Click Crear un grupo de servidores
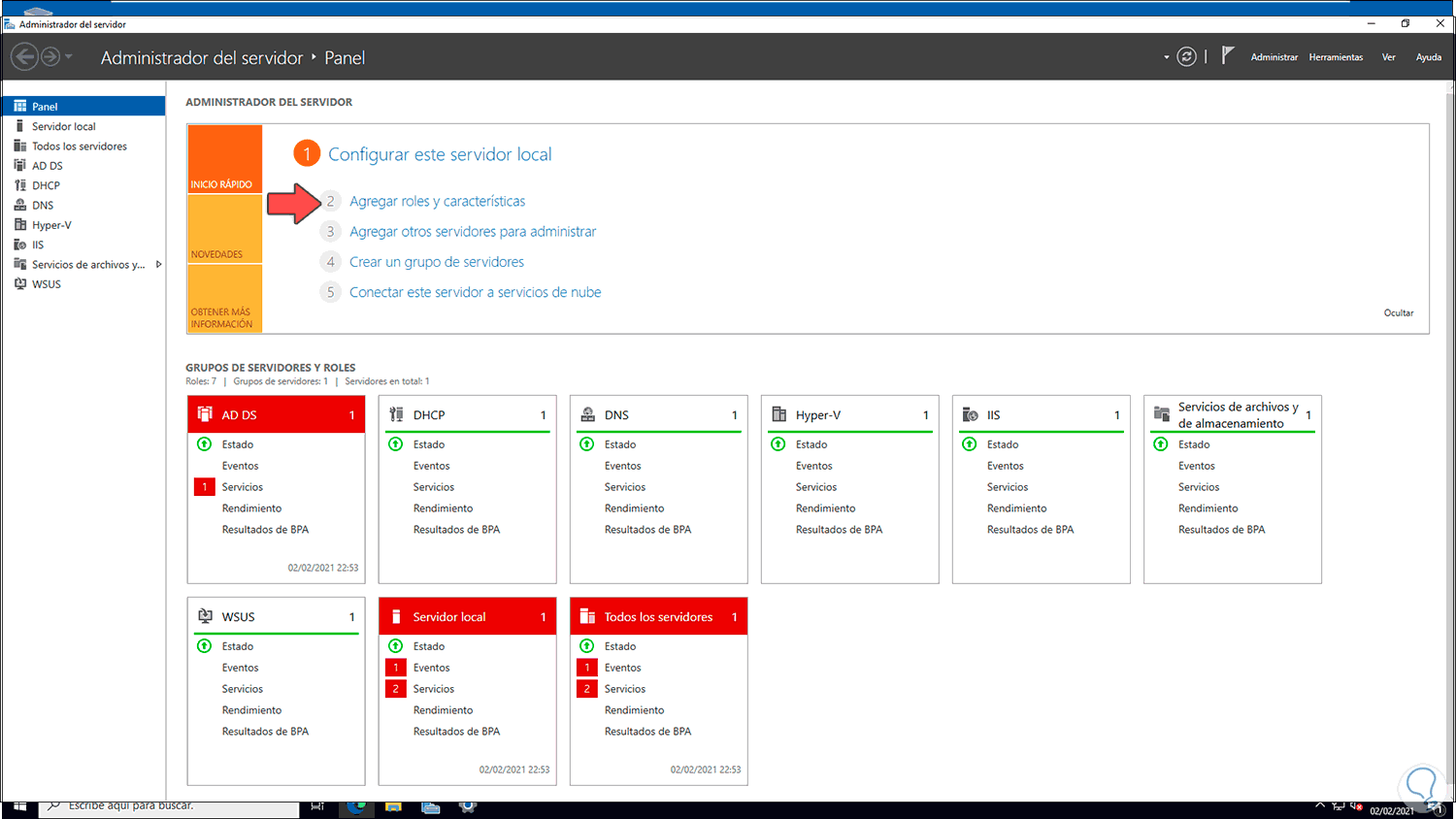 pyautogui.click(x=437, y=262)
